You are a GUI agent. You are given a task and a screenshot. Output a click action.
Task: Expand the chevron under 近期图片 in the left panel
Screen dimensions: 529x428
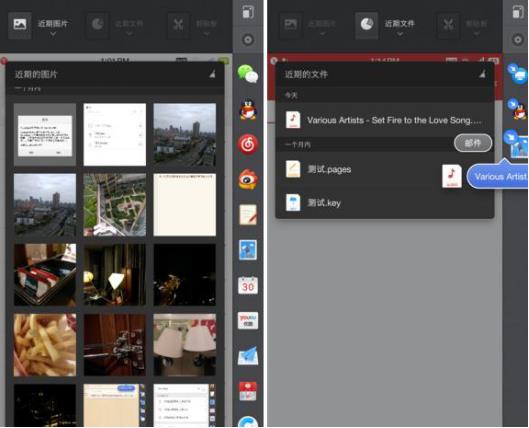coord(53,34)
